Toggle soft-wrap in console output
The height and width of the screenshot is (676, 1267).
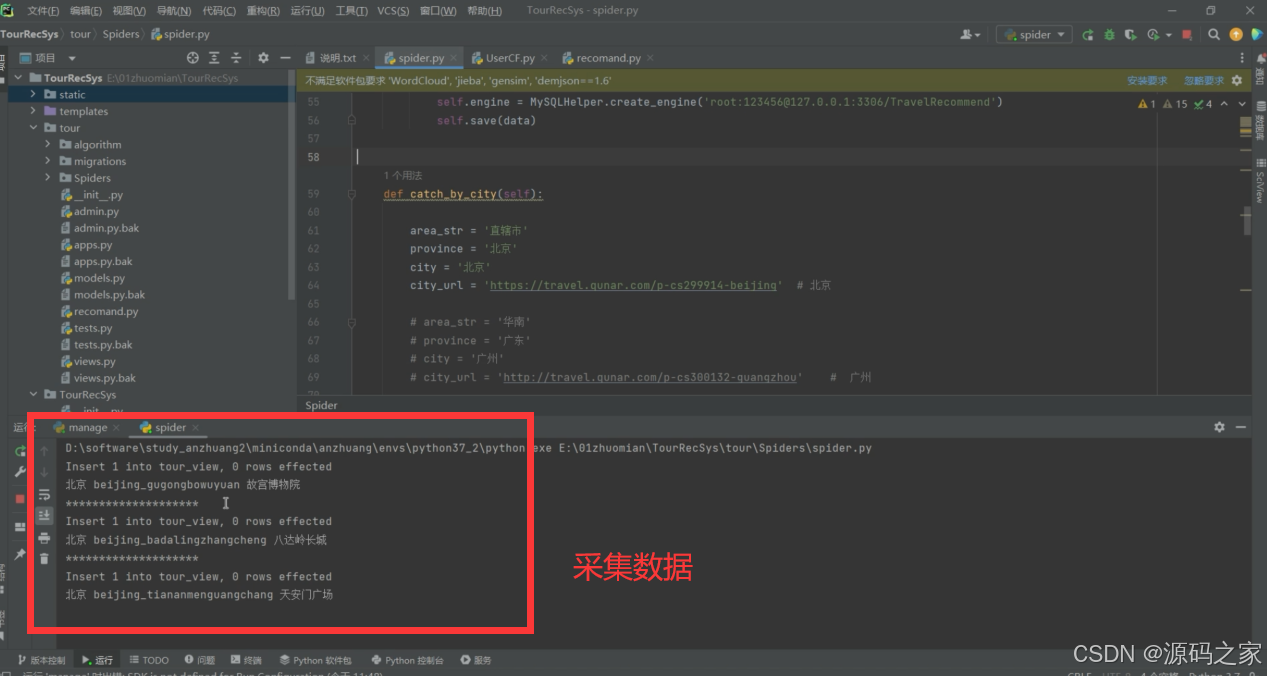pos(44,495)
